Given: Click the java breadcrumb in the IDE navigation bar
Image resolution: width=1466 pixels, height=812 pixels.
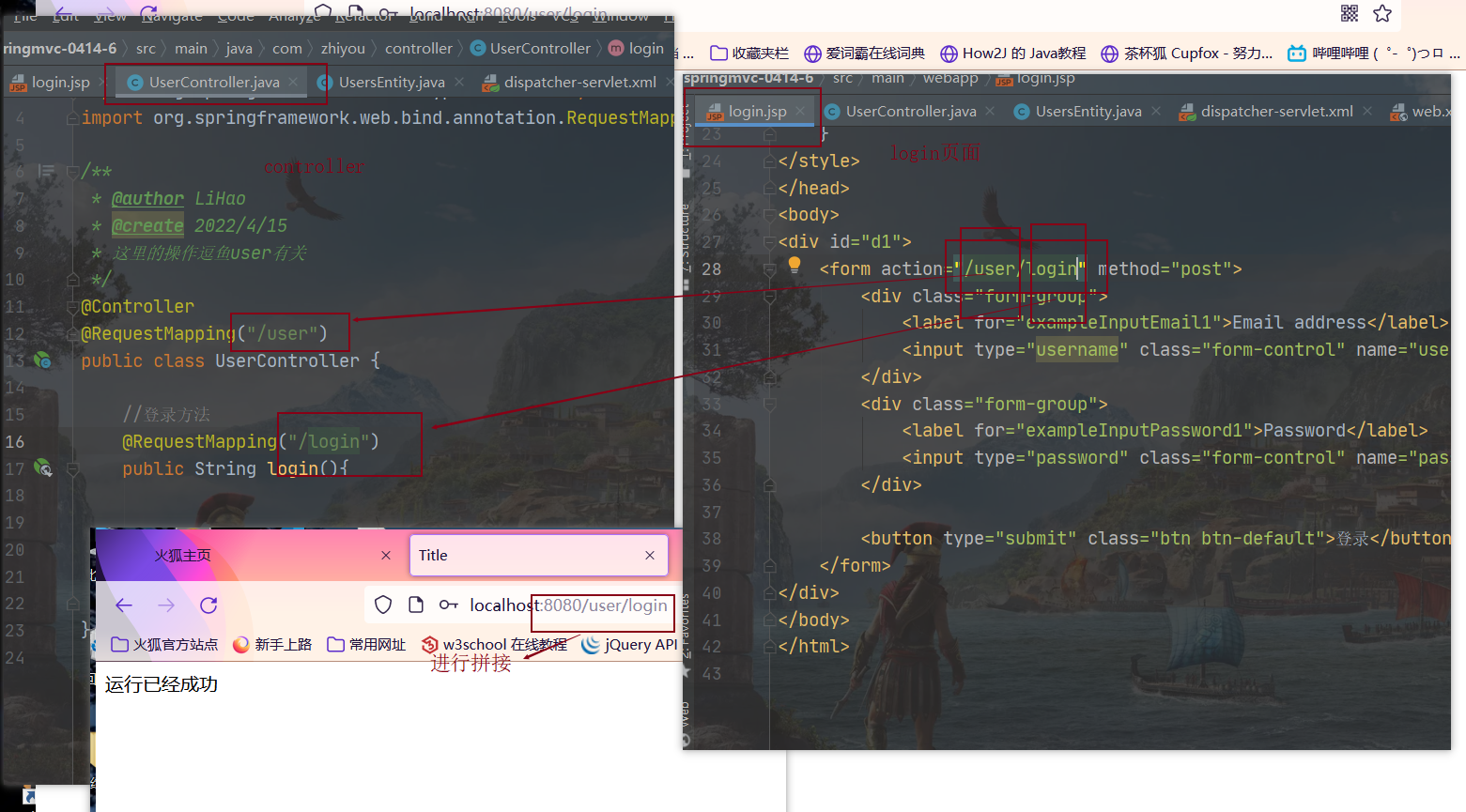Looking at the screenshot, I should coord(239,49).
